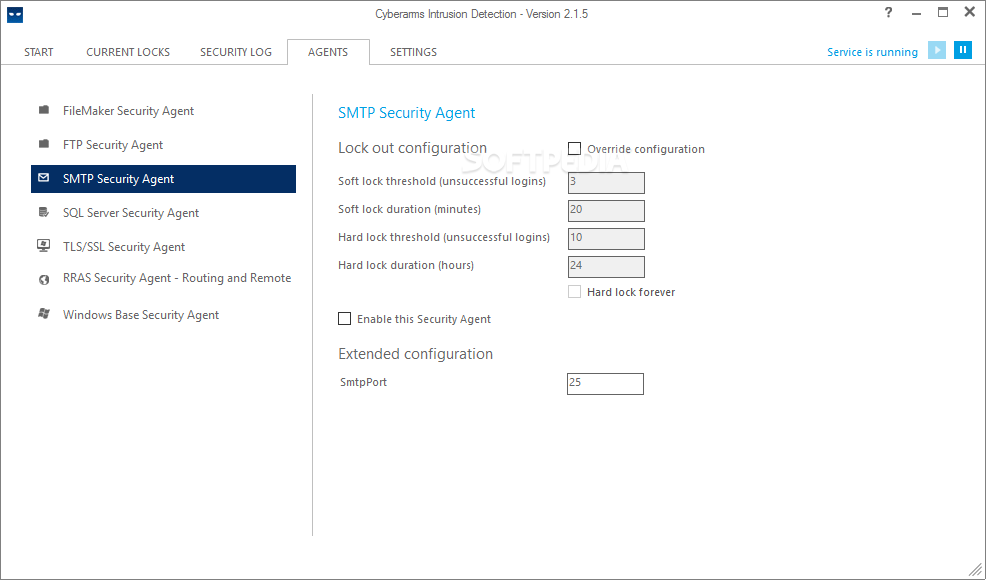The image size is (986, 580).
Task: Start the service with the play icon
Action: click(937, 50)
